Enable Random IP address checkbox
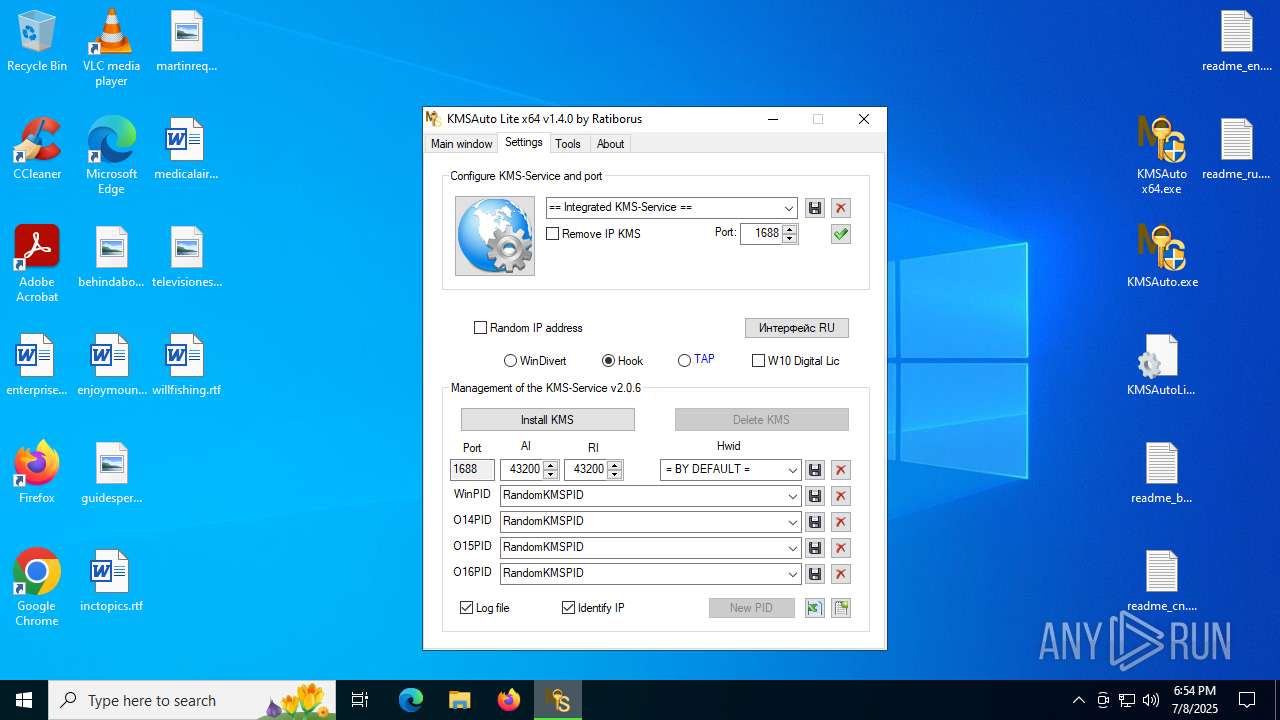 pyautogui.click(x=480, y=328)
